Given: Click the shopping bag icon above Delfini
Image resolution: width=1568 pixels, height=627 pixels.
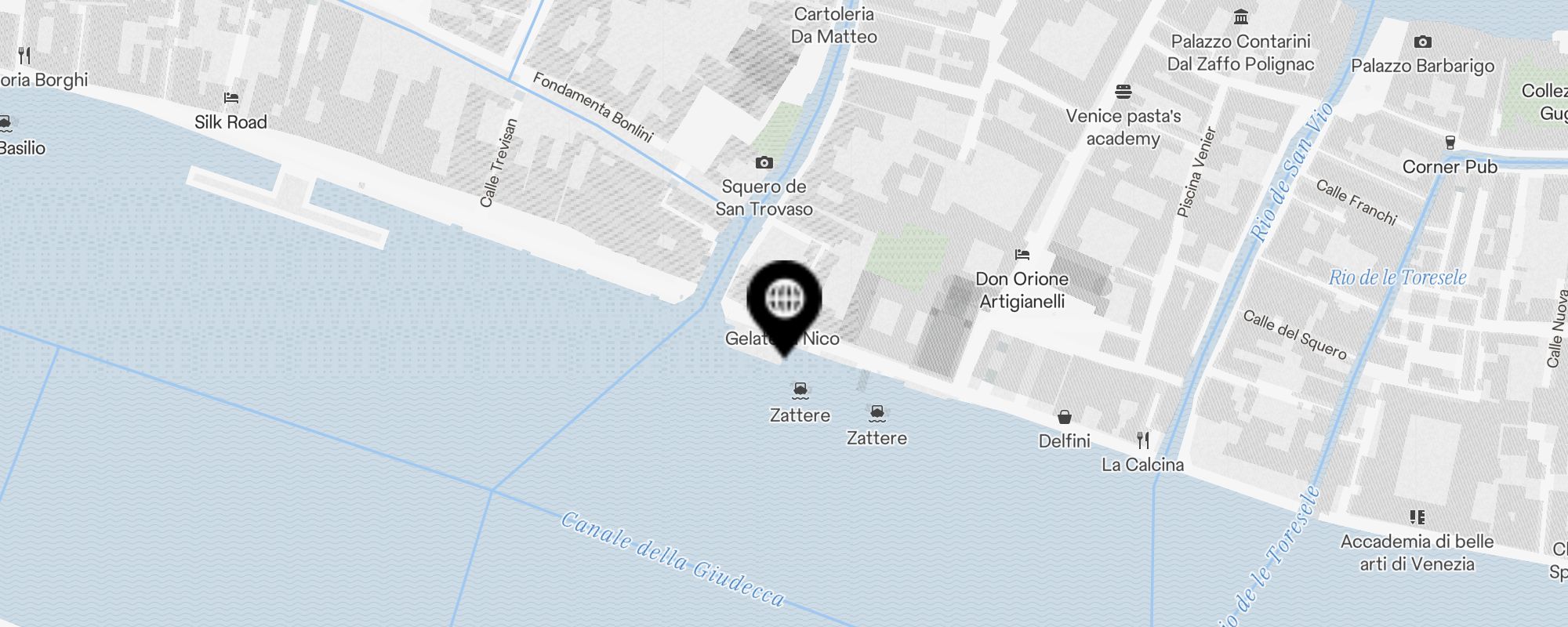Looking at the screenshot, I should (x=1064, y=416).
